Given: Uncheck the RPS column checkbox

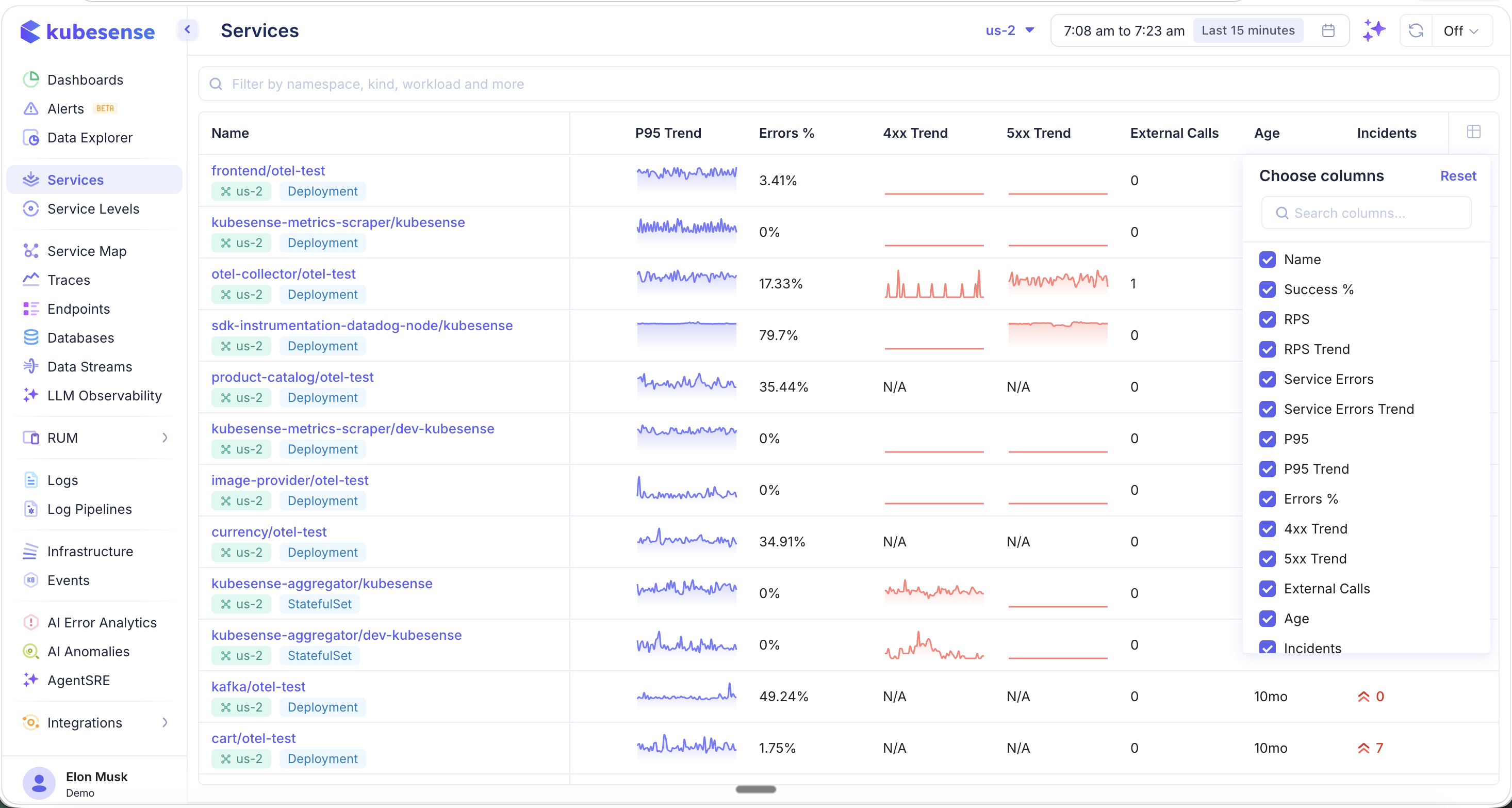Looking at the screenshot, I should (x=1268, y=319).
